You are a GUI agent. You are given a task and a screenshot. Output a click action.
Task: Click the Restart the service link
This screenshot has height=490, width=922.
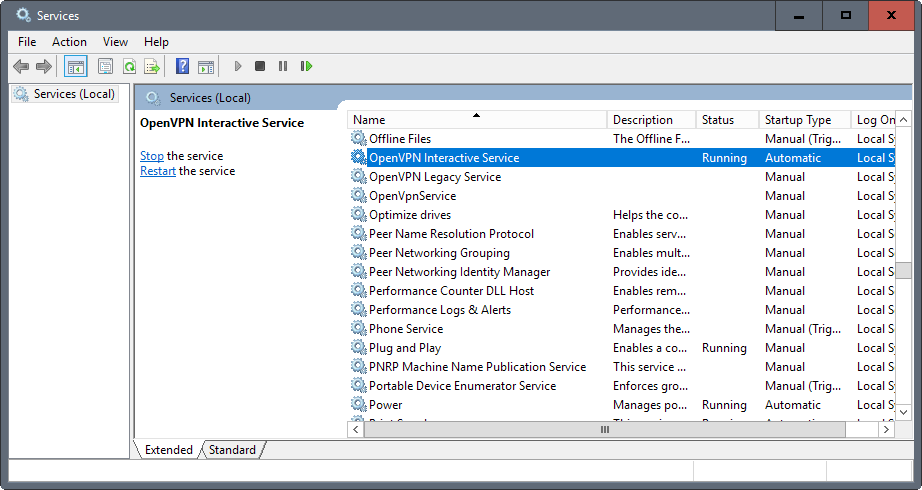tap(158, 171)
